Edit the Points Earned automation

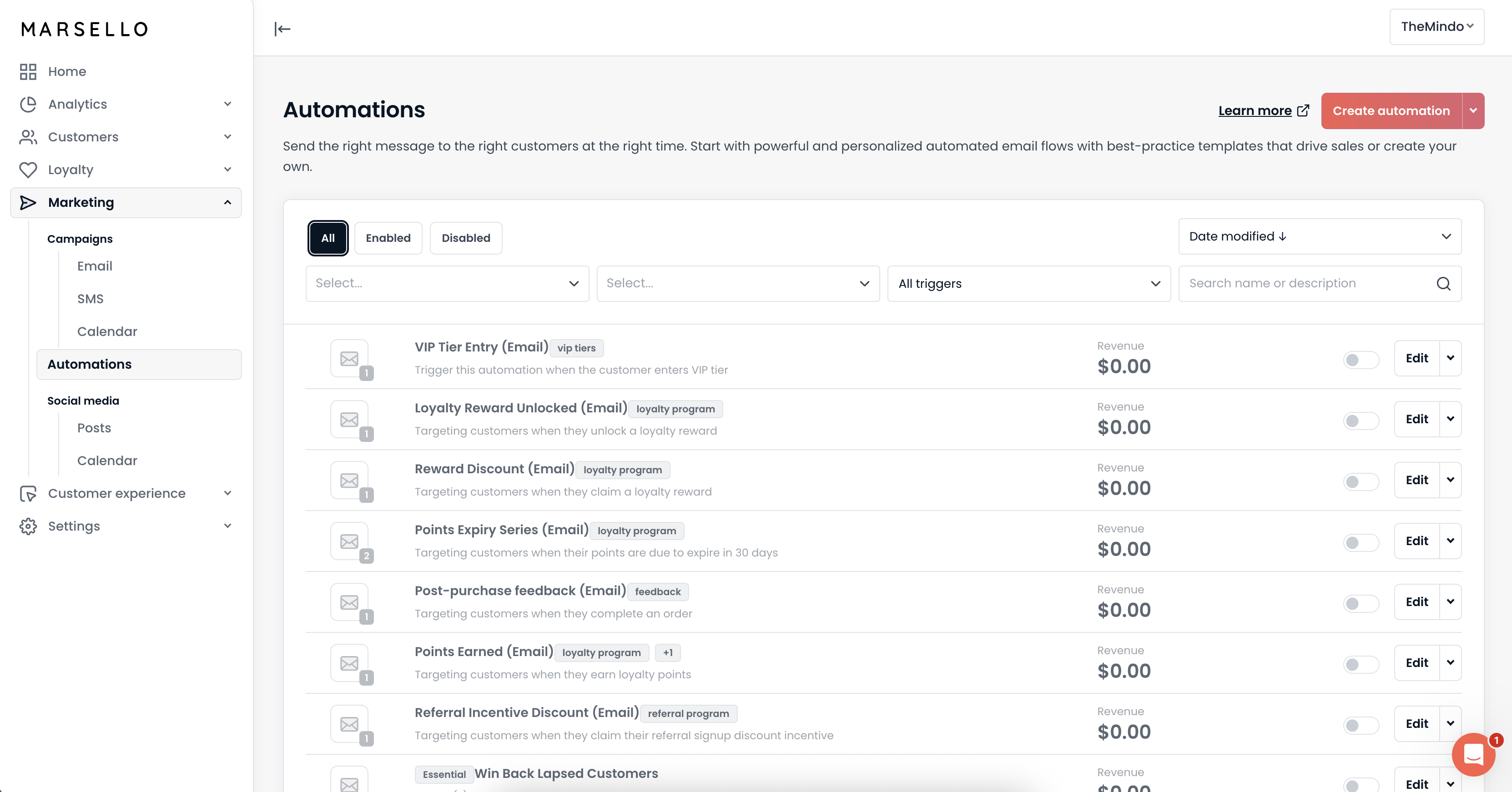click(1416, 663)
